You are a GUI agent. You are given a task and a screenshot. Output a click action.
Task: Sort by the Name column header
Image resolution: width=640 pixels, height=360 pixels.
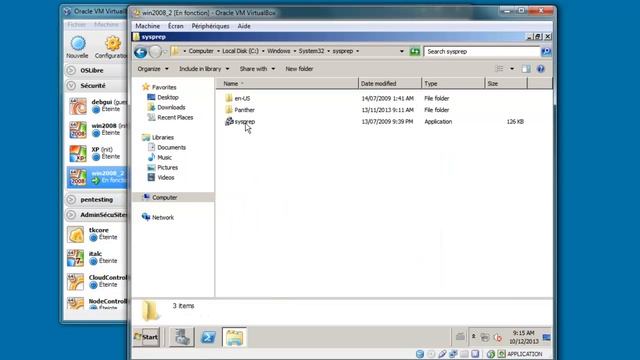[x=287, y=83]
